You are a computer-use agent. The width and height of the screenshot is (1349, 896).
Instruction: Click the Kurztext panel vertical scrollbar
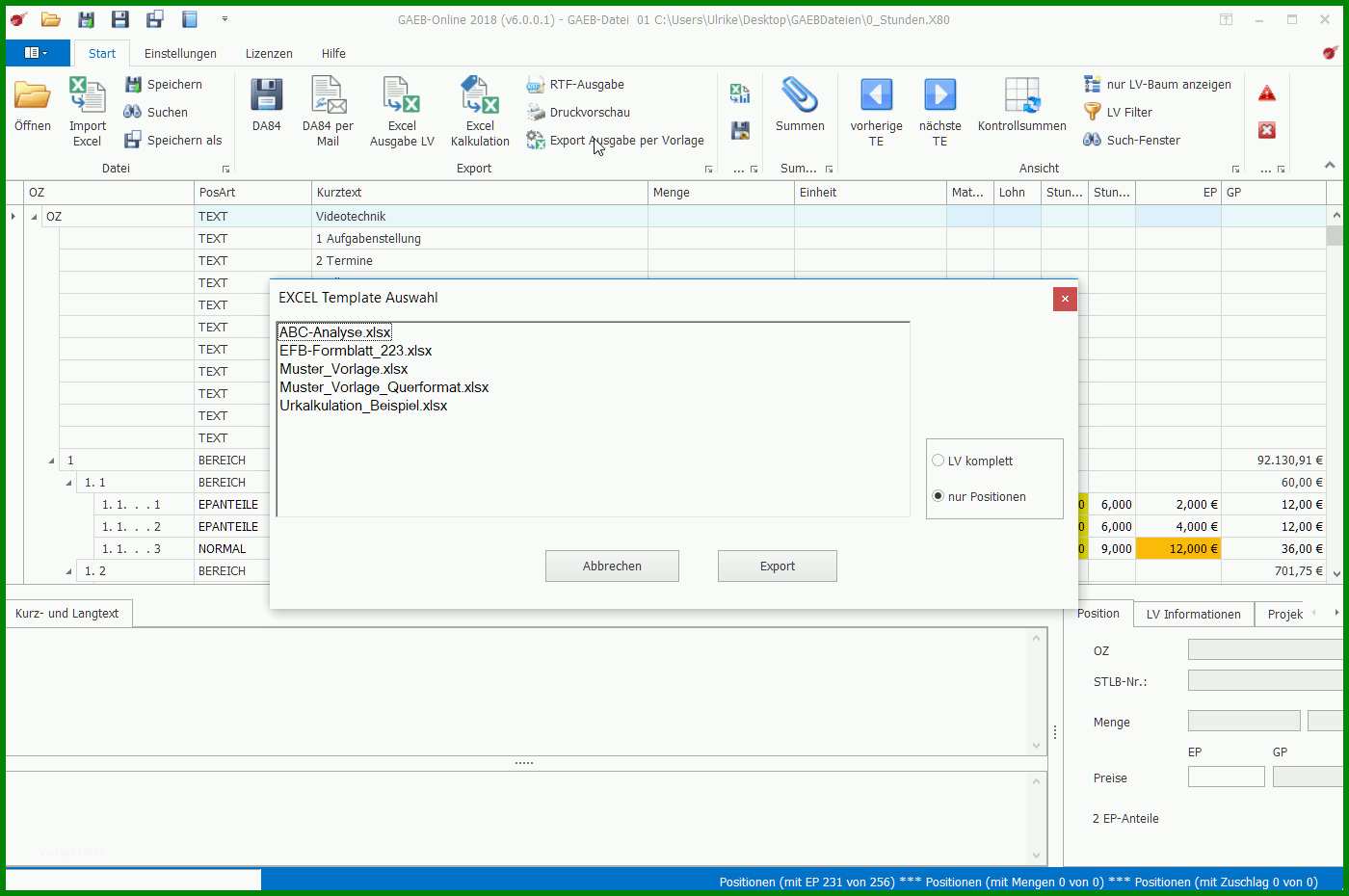(x=1037, y=691)
